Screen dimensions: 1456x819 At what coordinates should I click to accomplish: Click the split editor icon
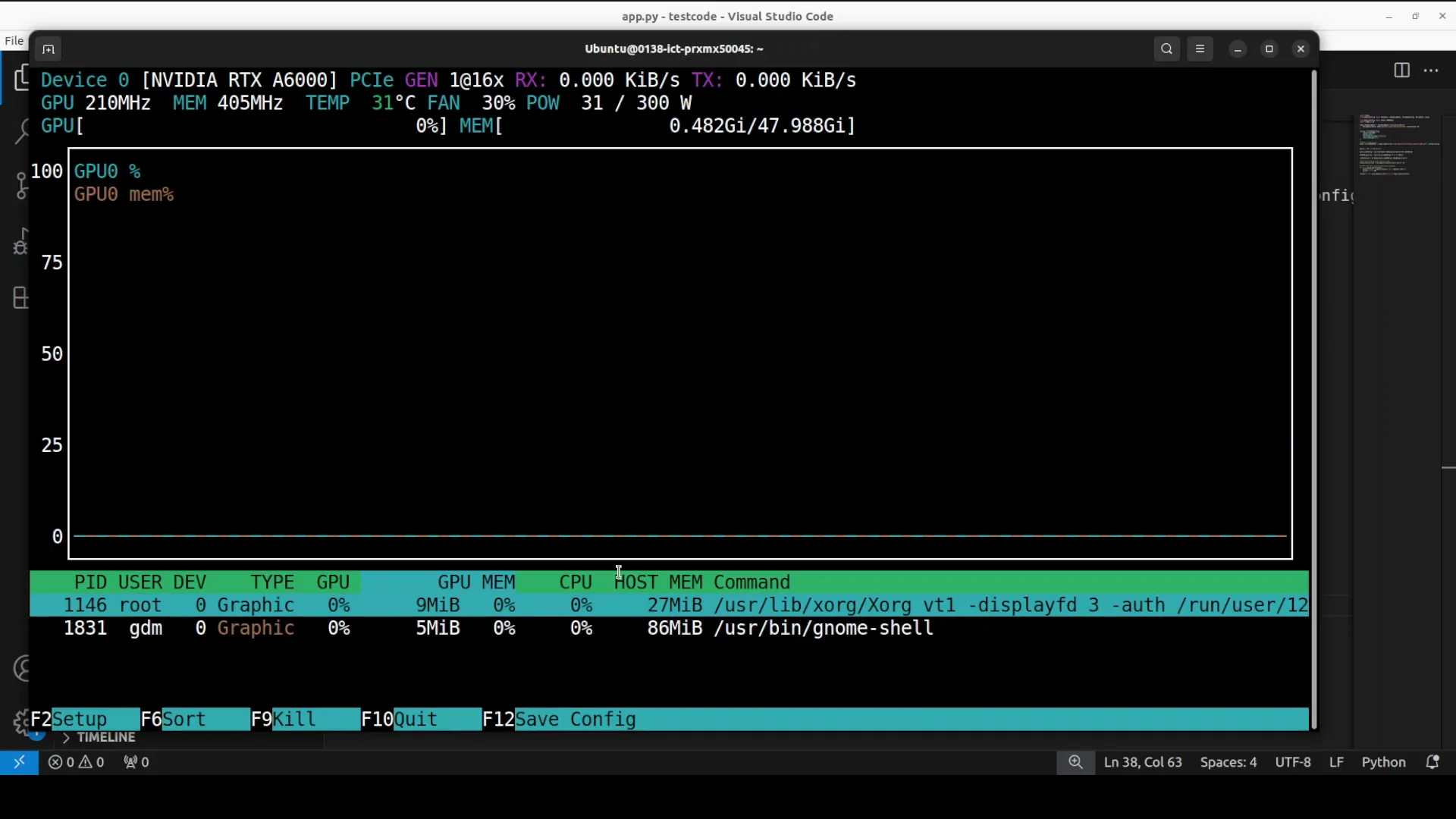[x=1401, y=71]
